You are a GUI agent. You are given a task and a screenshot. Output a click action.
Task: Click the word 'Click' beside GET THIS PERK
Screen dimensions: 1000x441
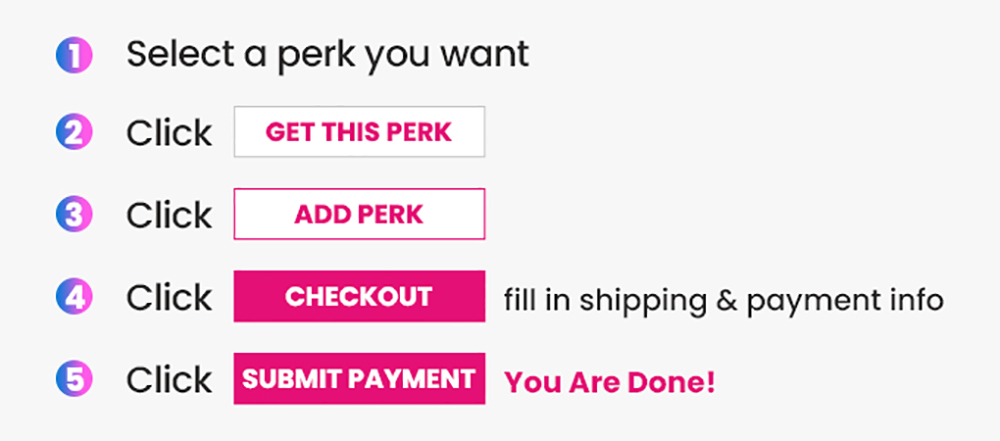169,133
